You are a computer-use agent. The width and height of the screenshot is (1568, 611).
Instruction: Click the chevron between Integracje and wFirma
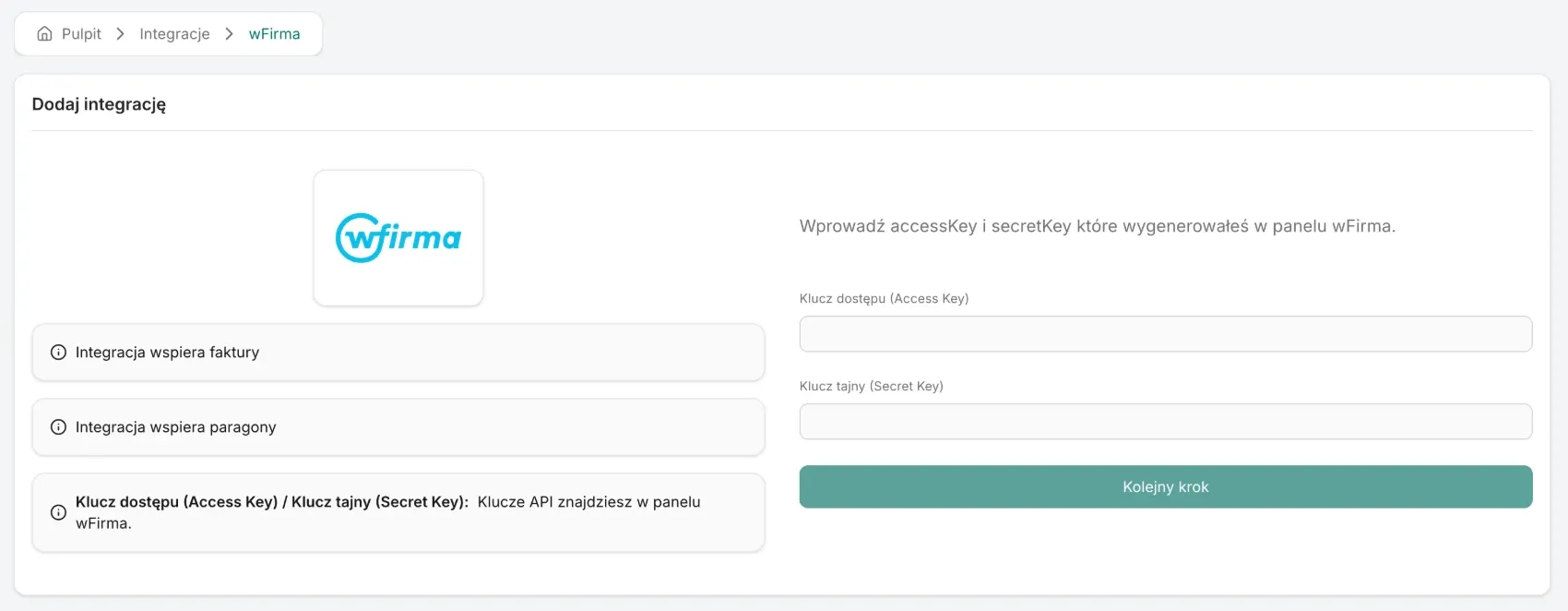coord(229,34)
